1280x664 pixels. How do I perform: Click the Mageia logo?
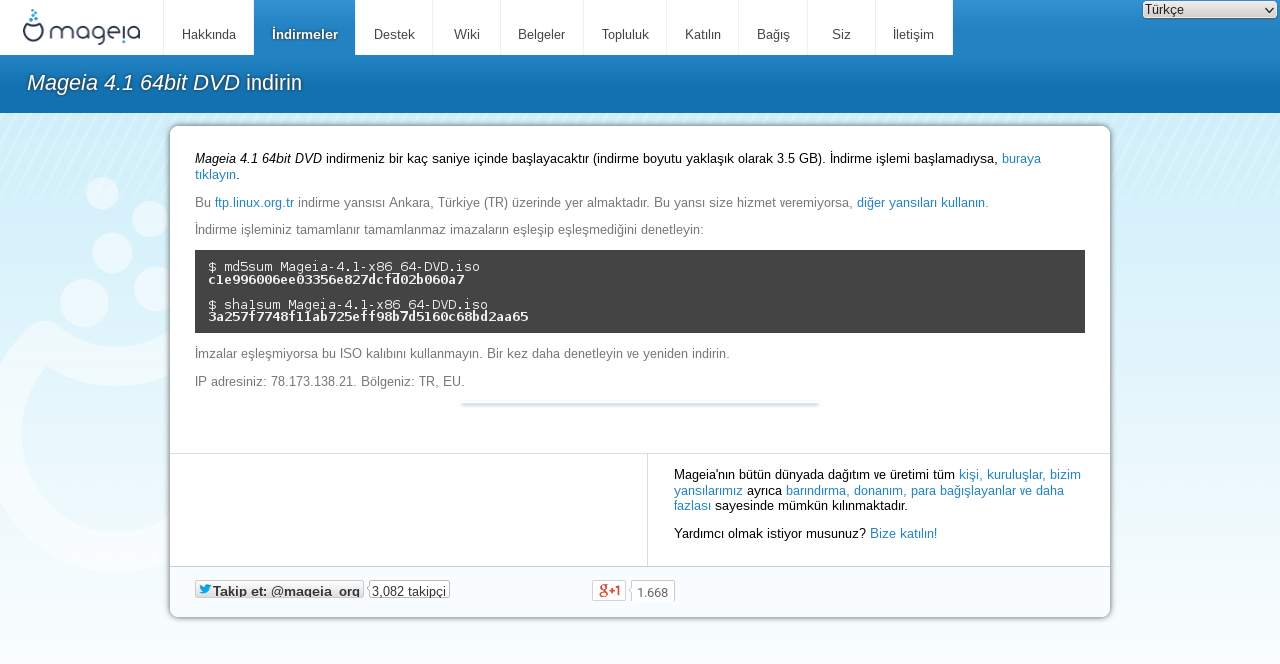(81, 27)
